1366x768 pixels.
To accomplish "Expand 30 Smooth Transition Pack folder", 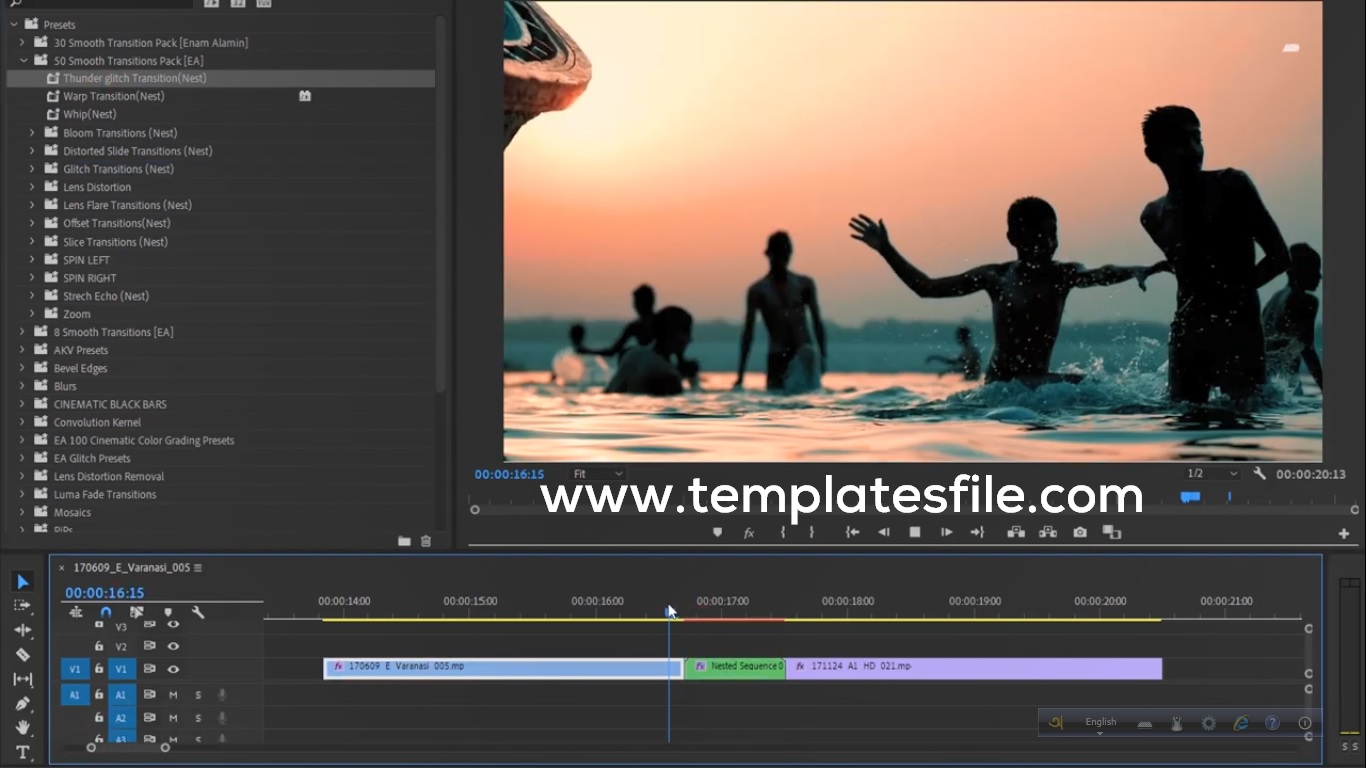I will click(22, 42).
